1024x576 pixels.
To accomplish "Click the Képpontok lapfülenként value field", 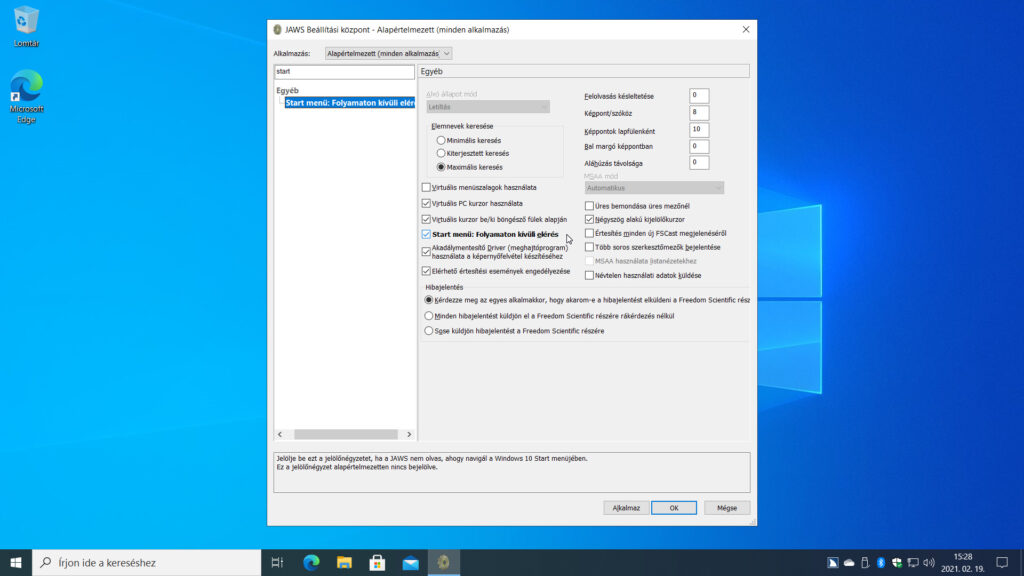I will [699, 129].
